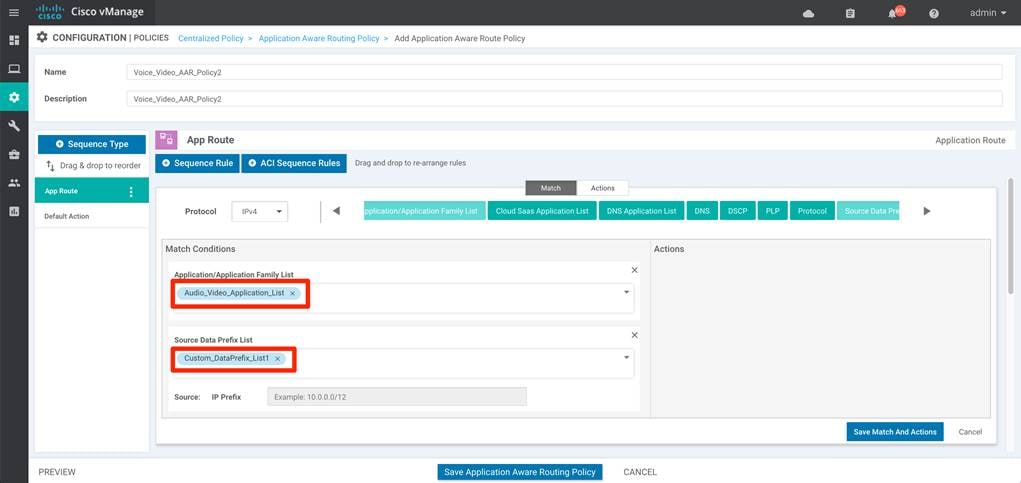The height and width of the screenshot is (483, 1021).
Task: Remove Source Data Prefix List match condition
Action: 634,335
